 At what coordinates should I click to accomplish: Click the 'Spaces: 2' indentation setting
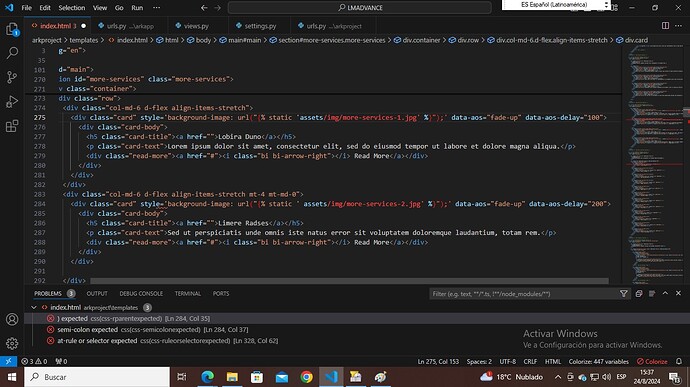(479, 361)
